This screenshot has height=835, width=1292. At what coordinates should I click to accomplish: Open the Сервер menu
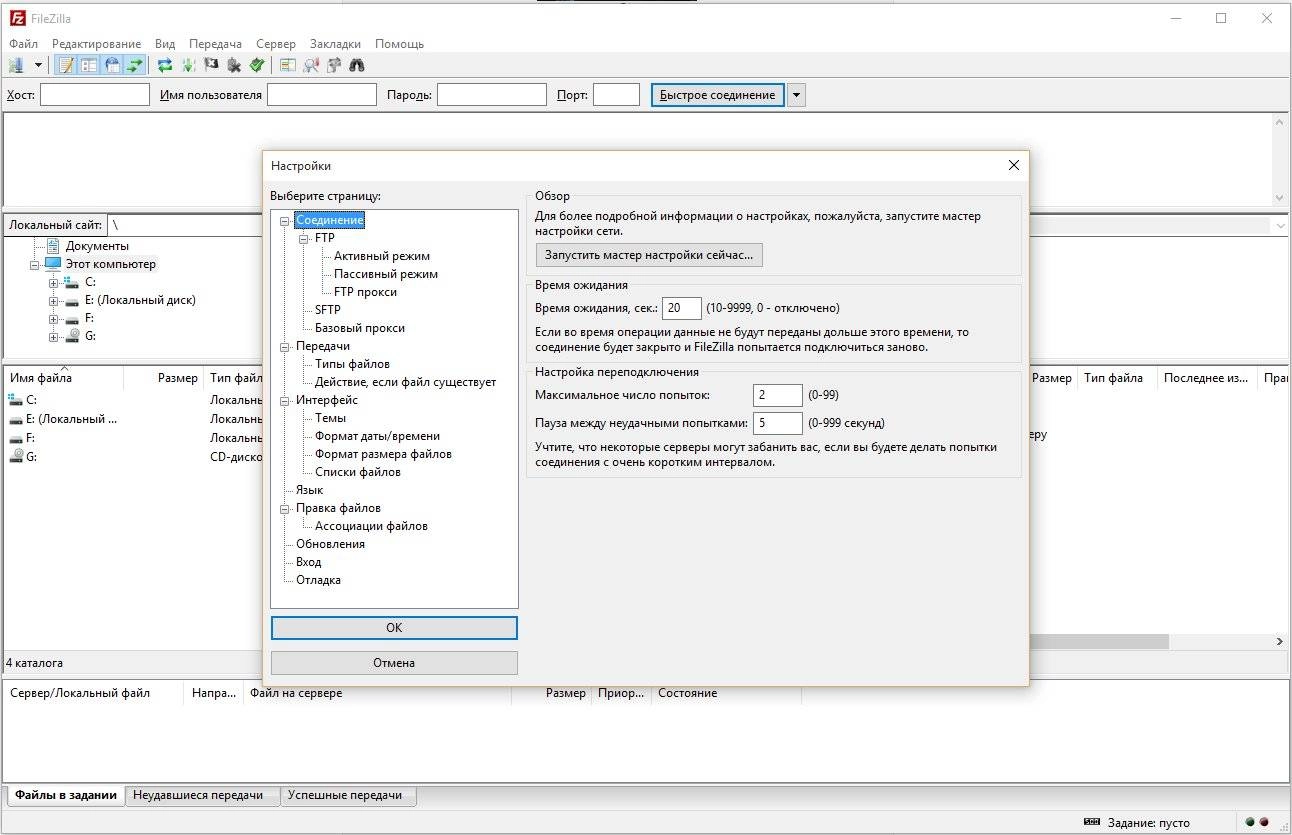pyautogui.click(x=276, y=44)
